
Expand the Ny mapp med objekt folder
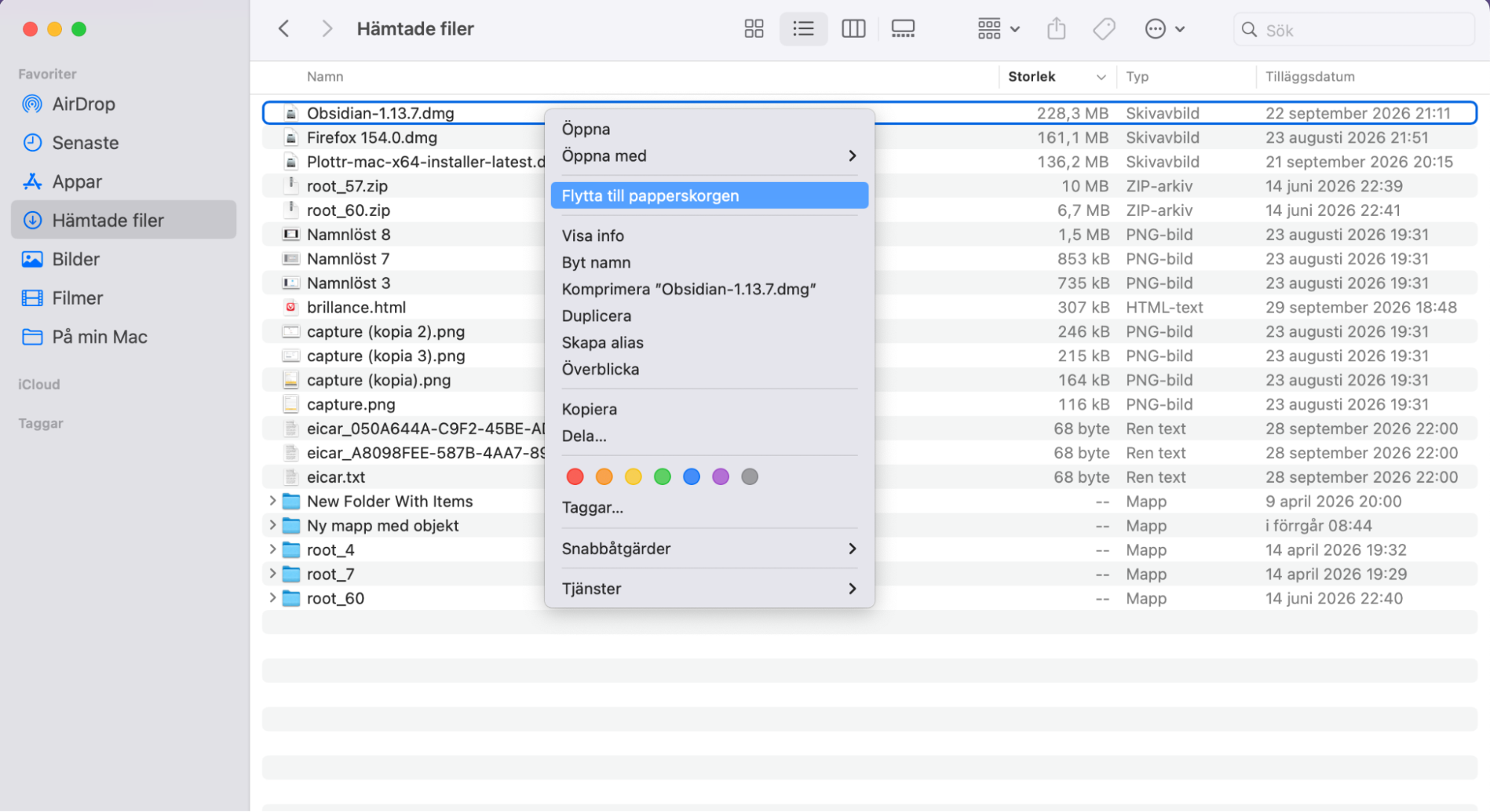coord(272,526)
